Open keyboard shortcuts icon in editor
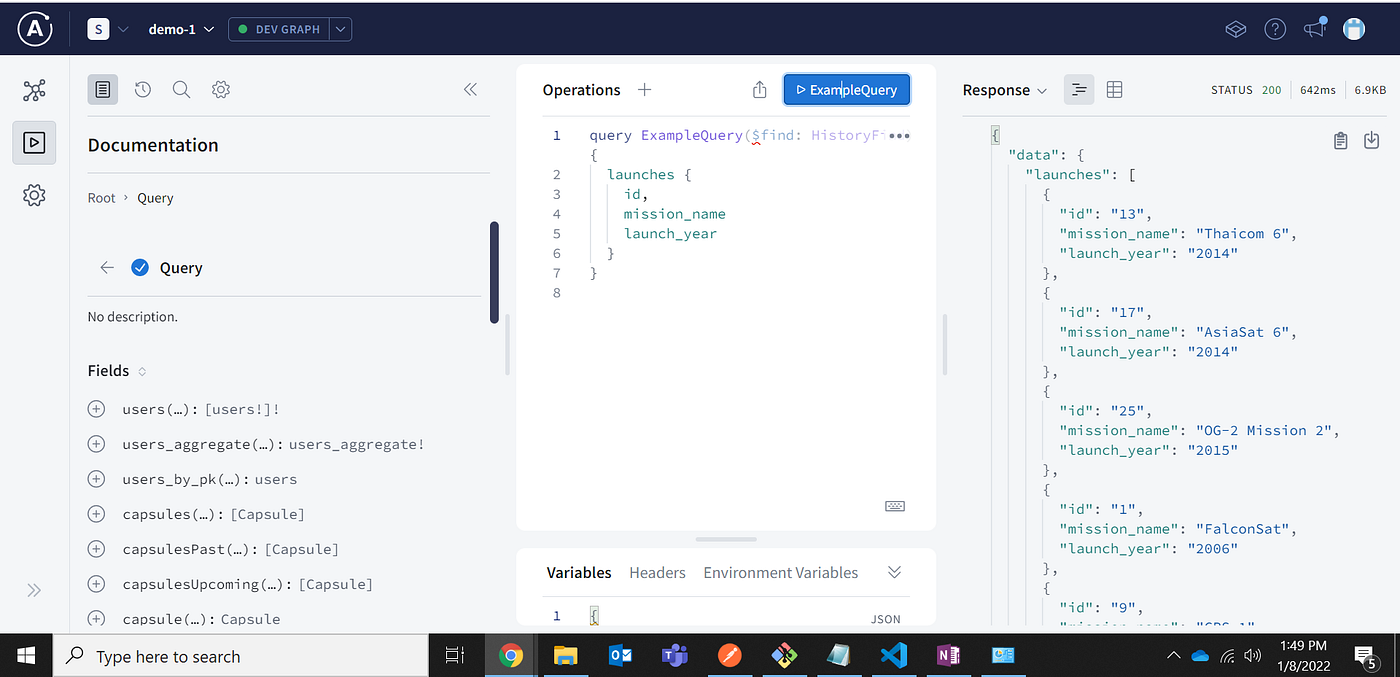1400x677 pixels. [895, 506]
